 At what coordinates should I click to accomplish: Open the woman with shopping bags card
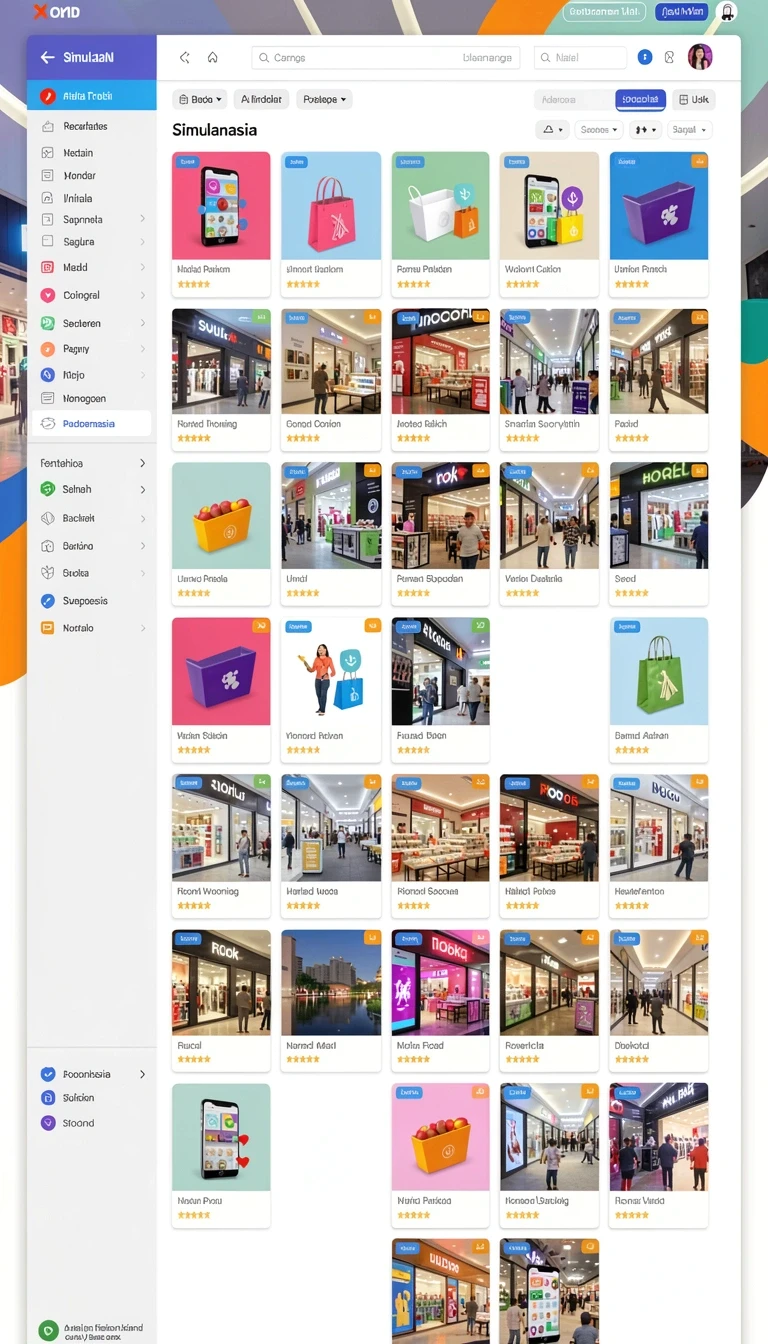[x=331, y=690]
